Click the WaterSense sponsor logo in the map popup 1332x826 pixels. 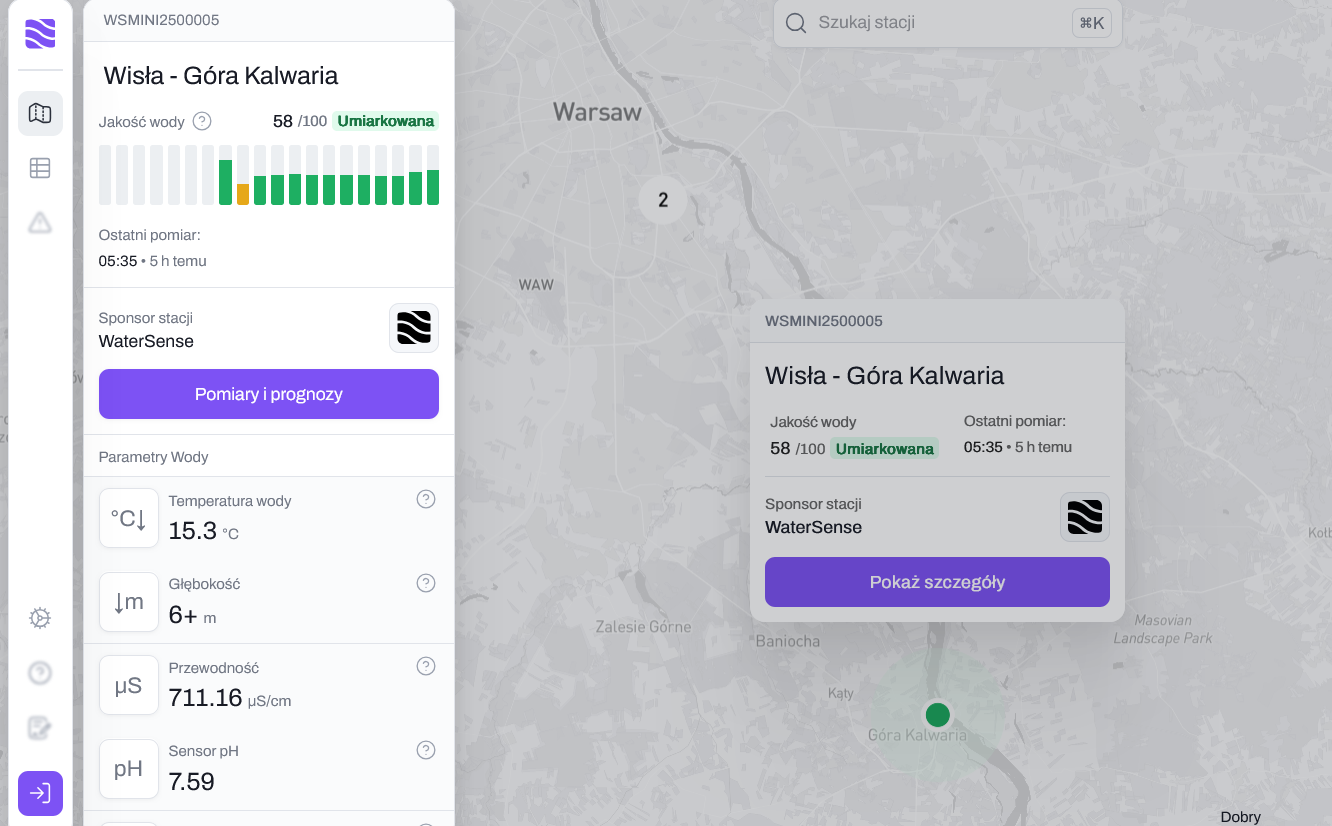[1085, 517]
